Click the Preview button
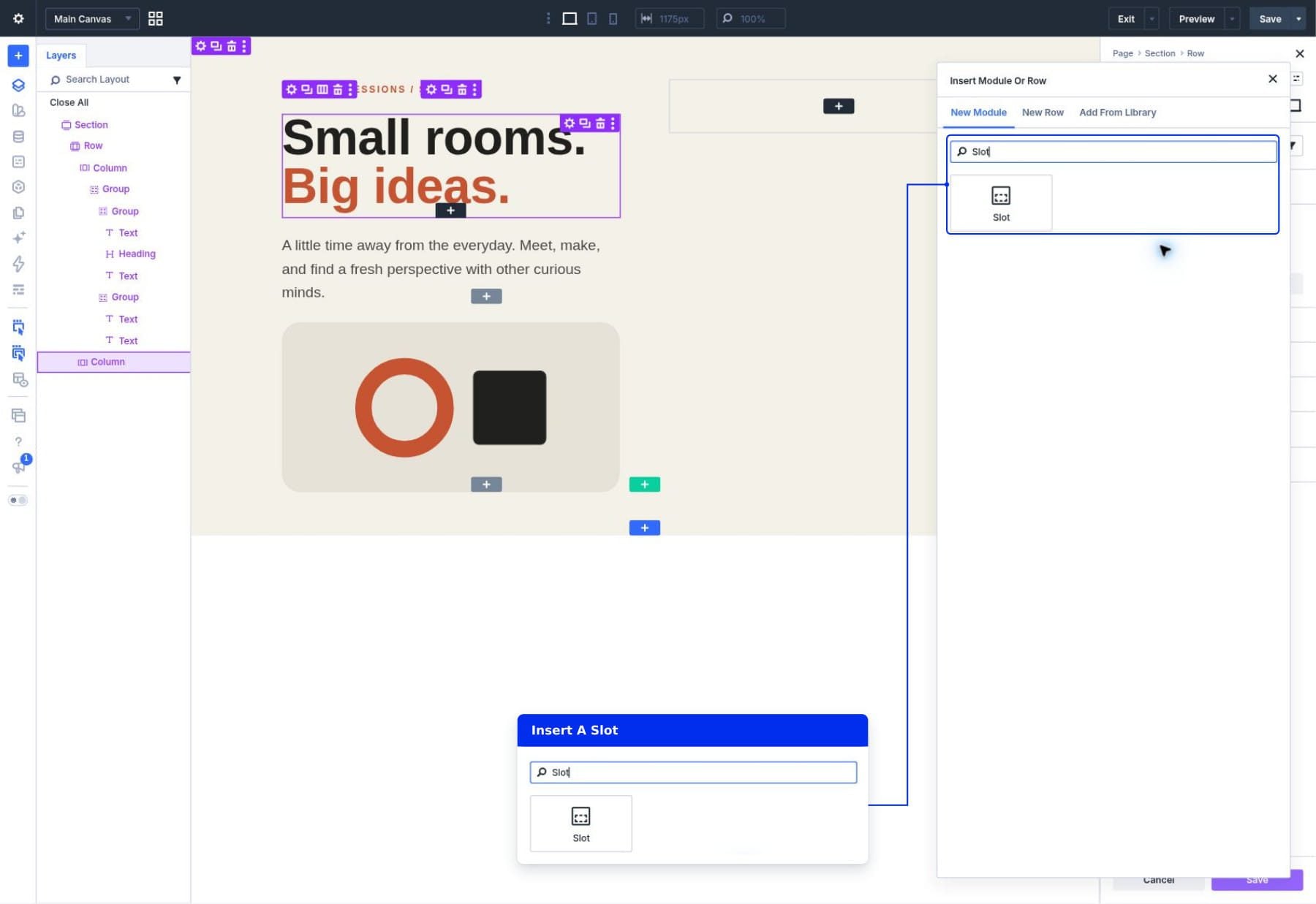The width and height of the screenshot is (1316, 904). 1196,18
